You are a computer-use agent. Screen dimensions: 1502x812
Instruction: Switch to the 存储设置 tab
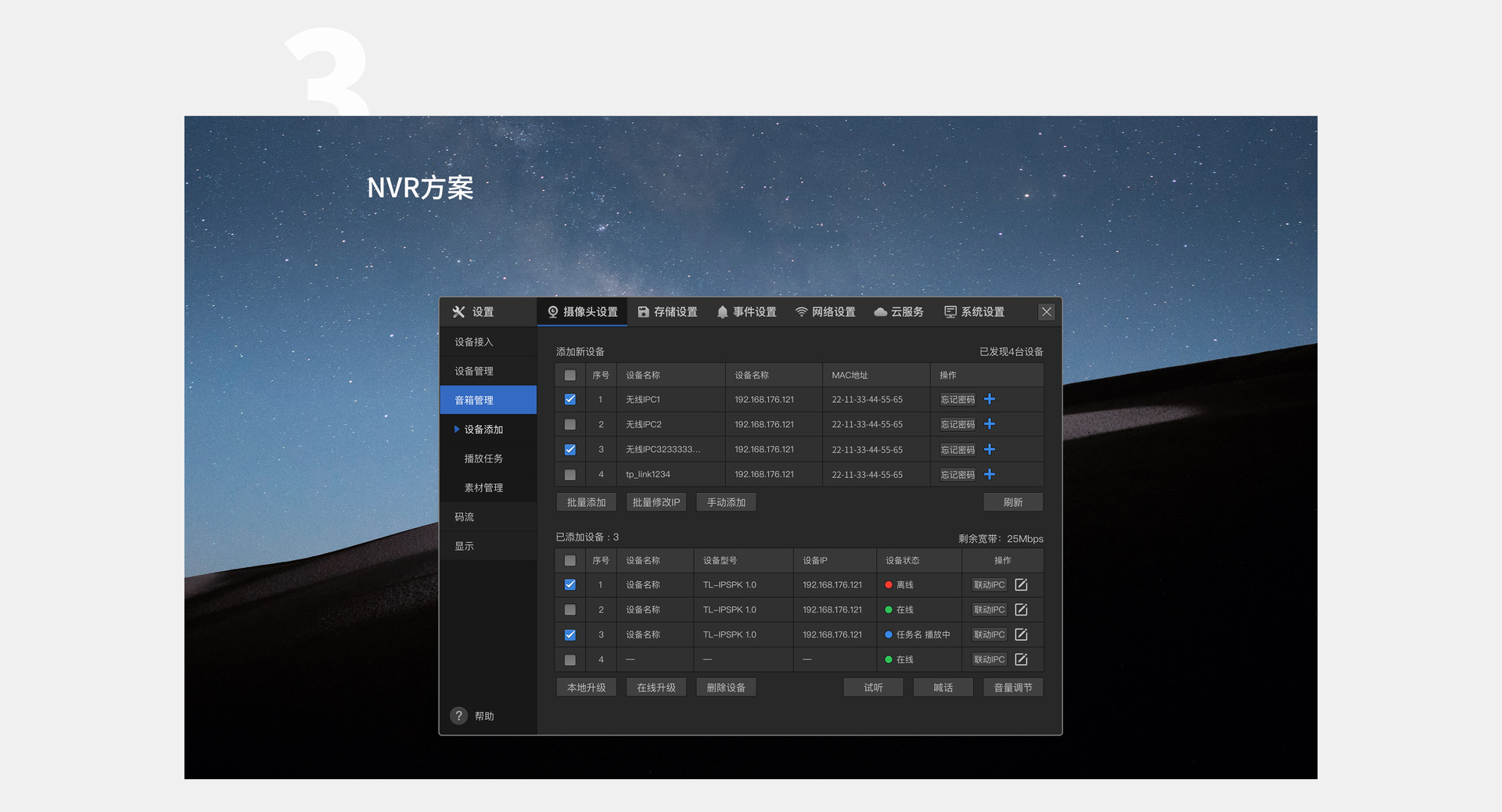pos(667,312)
